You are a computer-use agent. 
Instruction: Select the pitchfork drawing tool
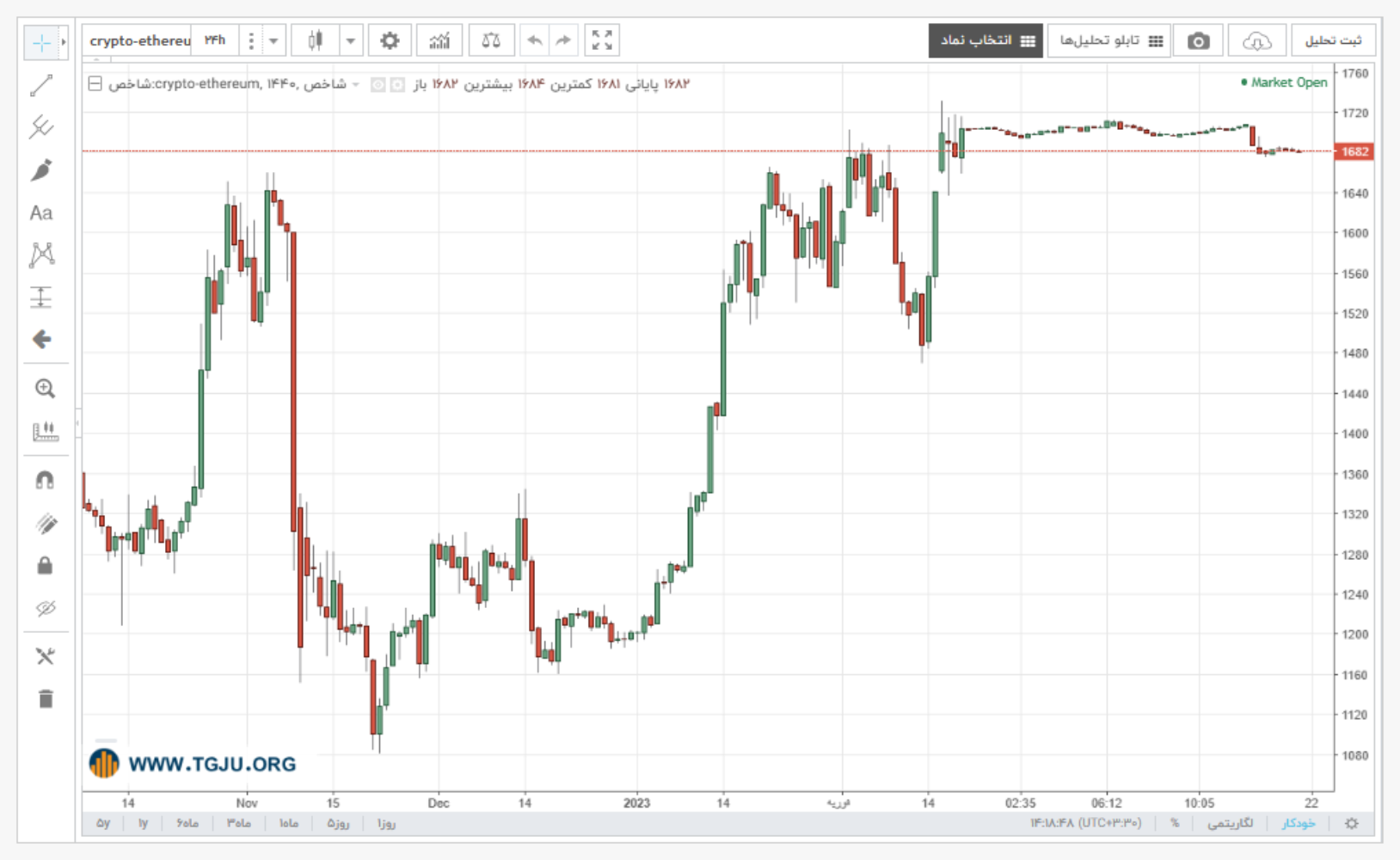(41, 127)
